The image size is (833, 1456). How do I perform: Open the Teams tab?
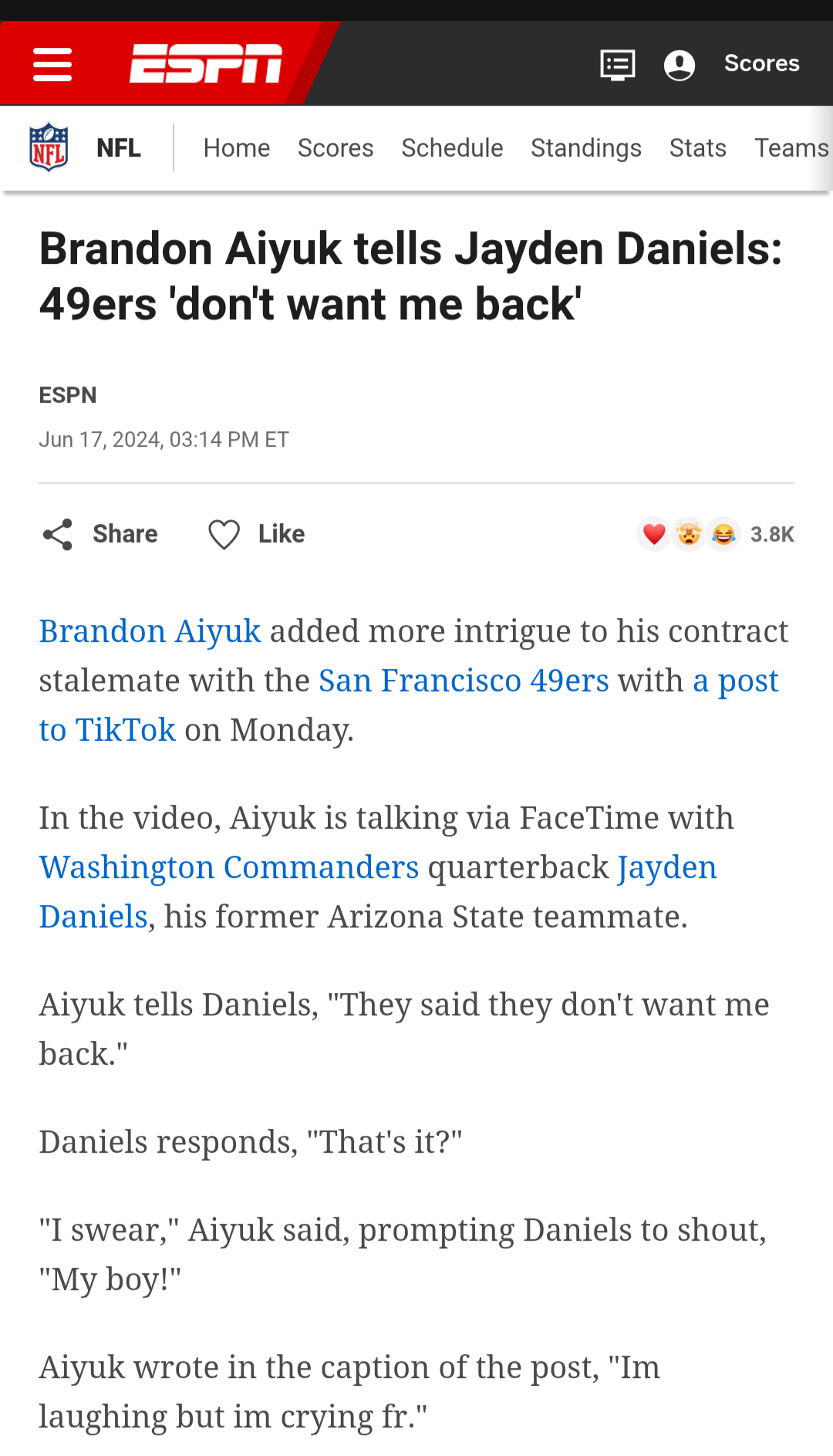coord(791,147)
